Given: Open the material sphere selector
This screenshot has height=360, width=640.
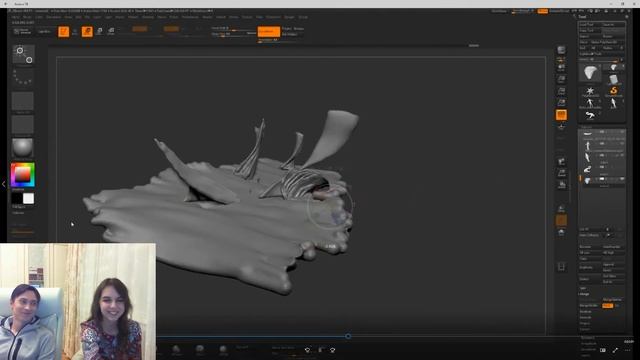Looking at the screenshot, I should click(23, 149).
